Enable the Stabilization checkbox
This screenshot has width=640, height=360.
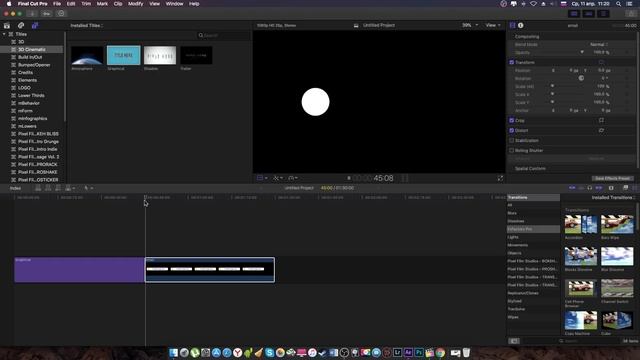click(x=512, y=140)
